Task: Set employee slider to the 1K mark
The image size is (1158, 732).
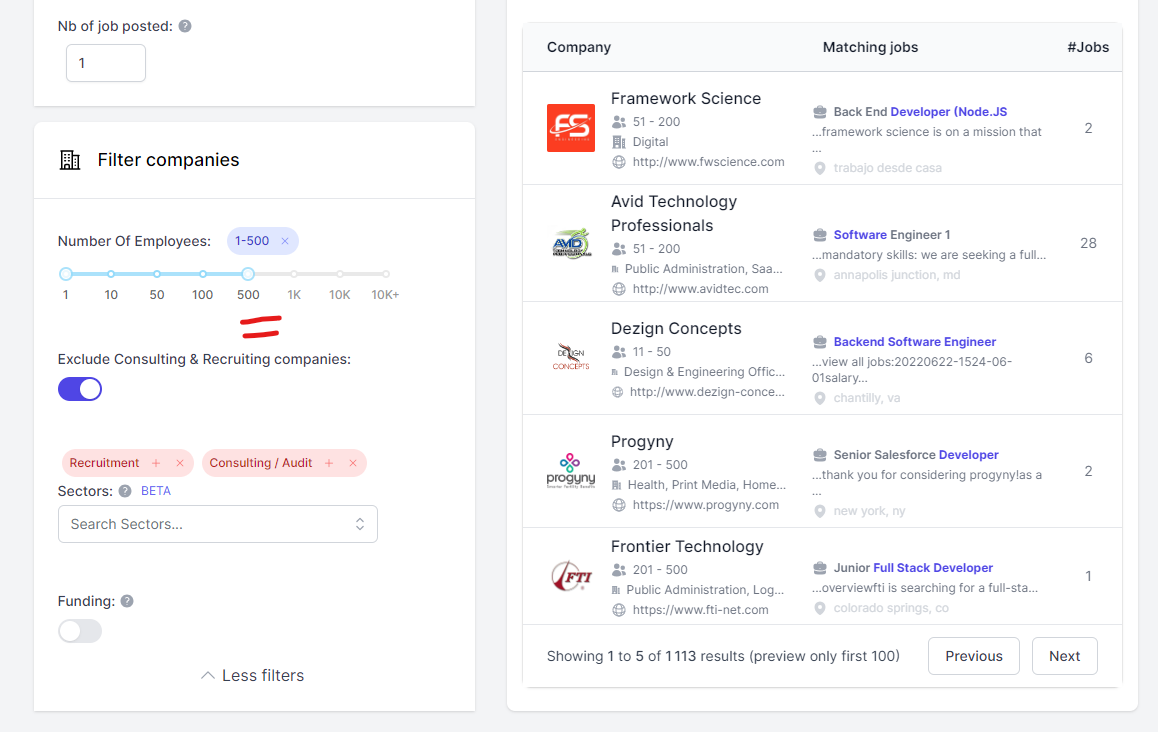Action: (x=294, y=274)
